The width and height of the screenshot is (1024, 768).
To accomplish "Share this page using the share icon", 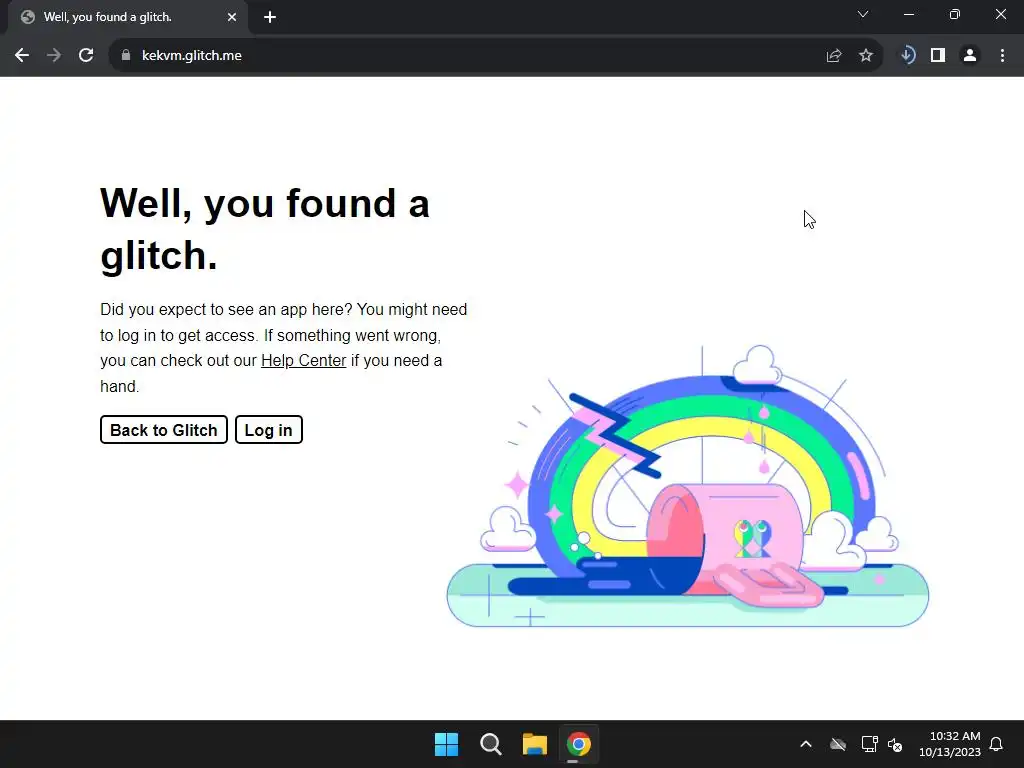I will point(833,56).
